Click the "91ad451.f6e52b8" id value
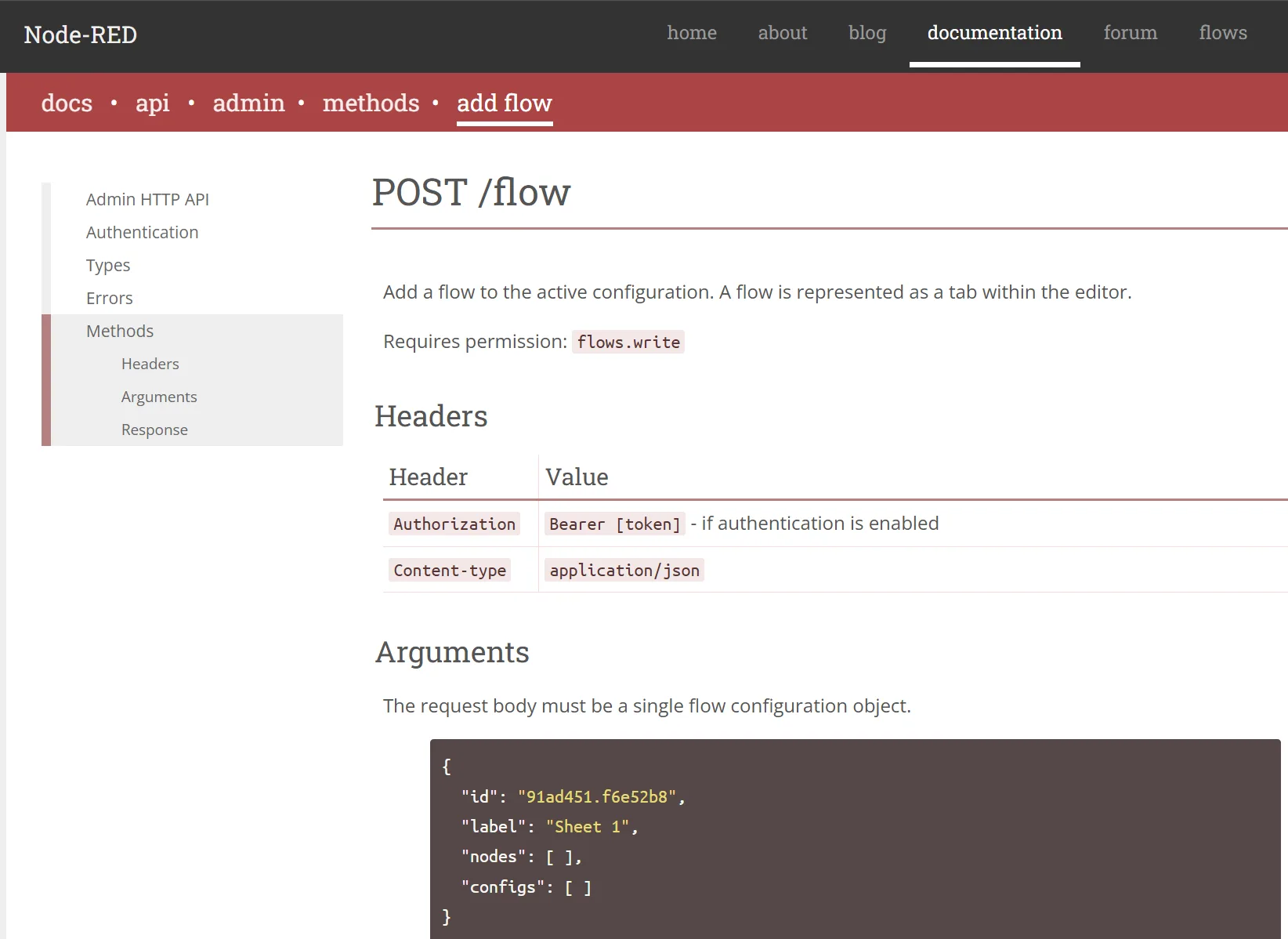This screenshot has height=939, width=1288. tap(597, 796)
